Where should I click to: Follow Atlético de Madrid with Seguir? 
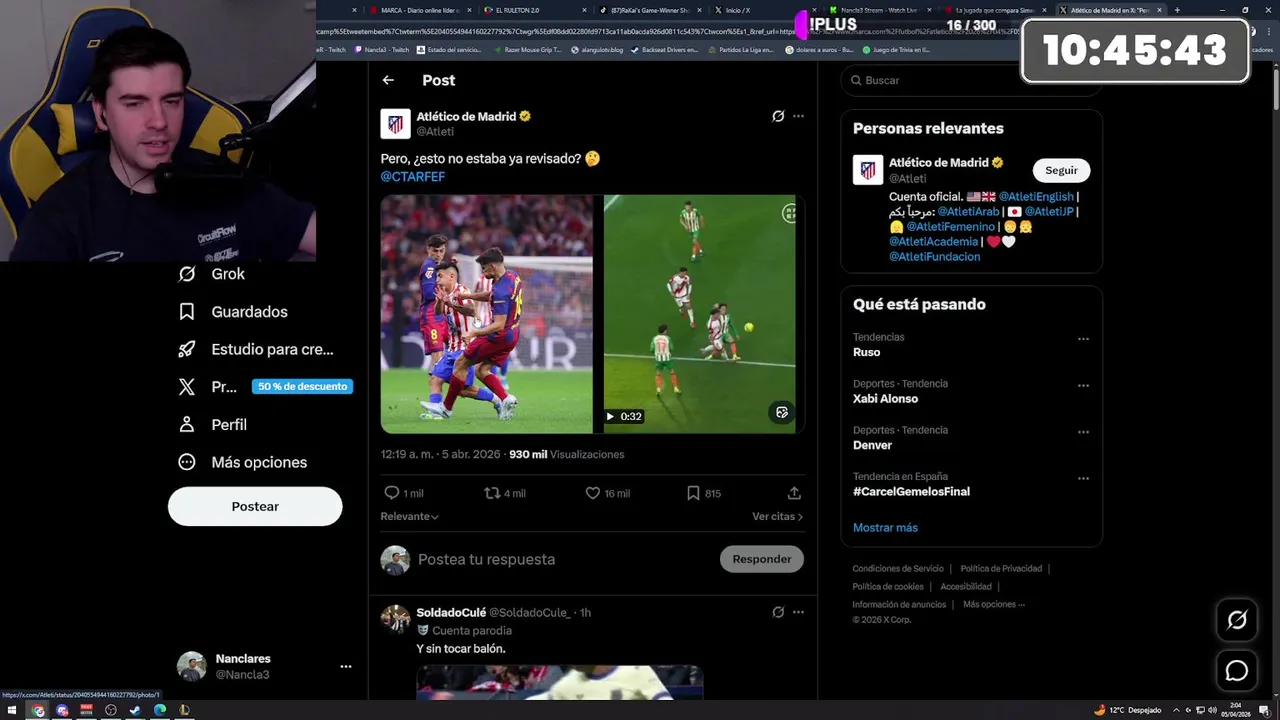[x=1061, y=170]
